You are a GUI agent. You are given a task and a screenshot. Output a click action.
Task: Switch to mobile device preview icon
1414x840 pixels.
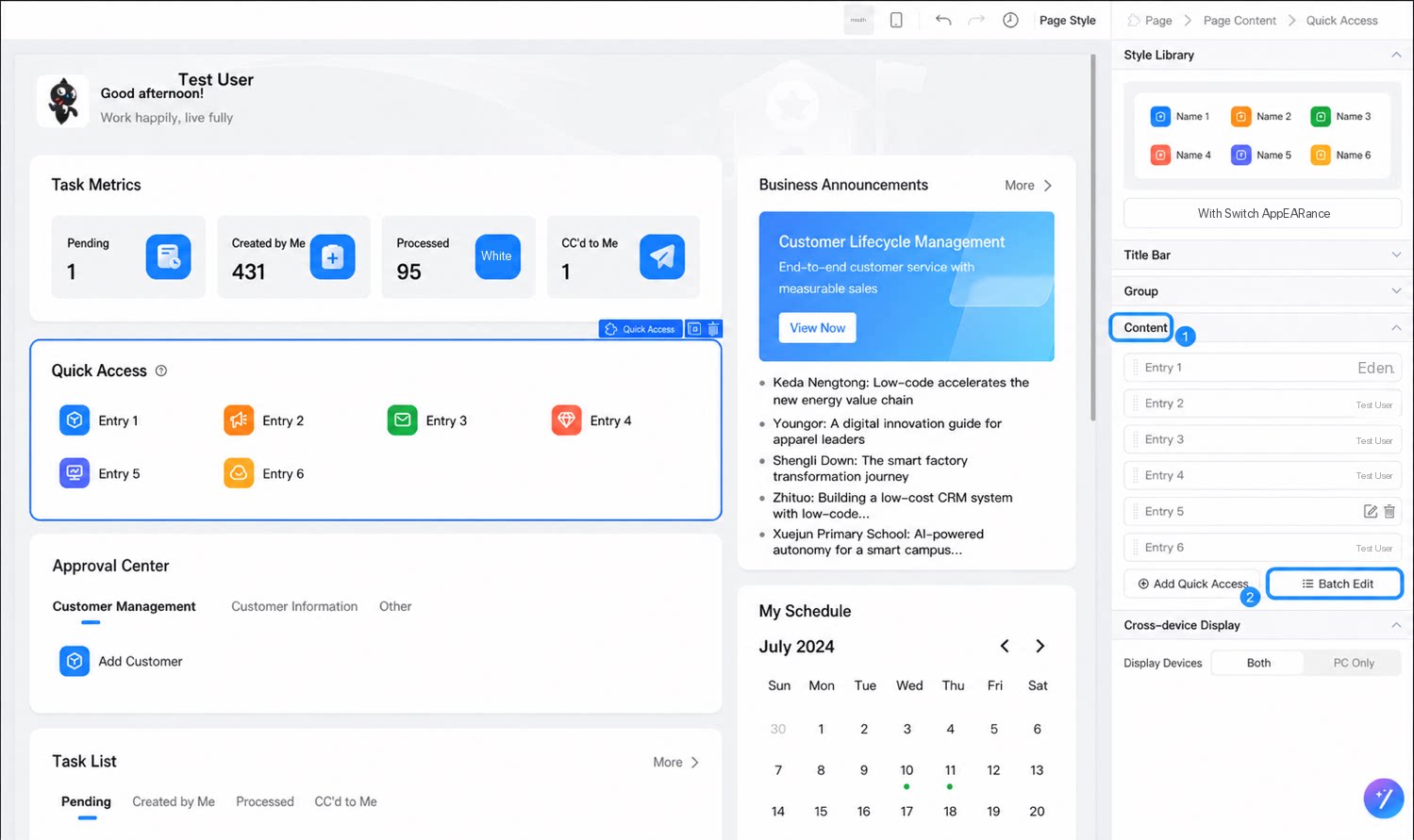[x=896, y=20]
